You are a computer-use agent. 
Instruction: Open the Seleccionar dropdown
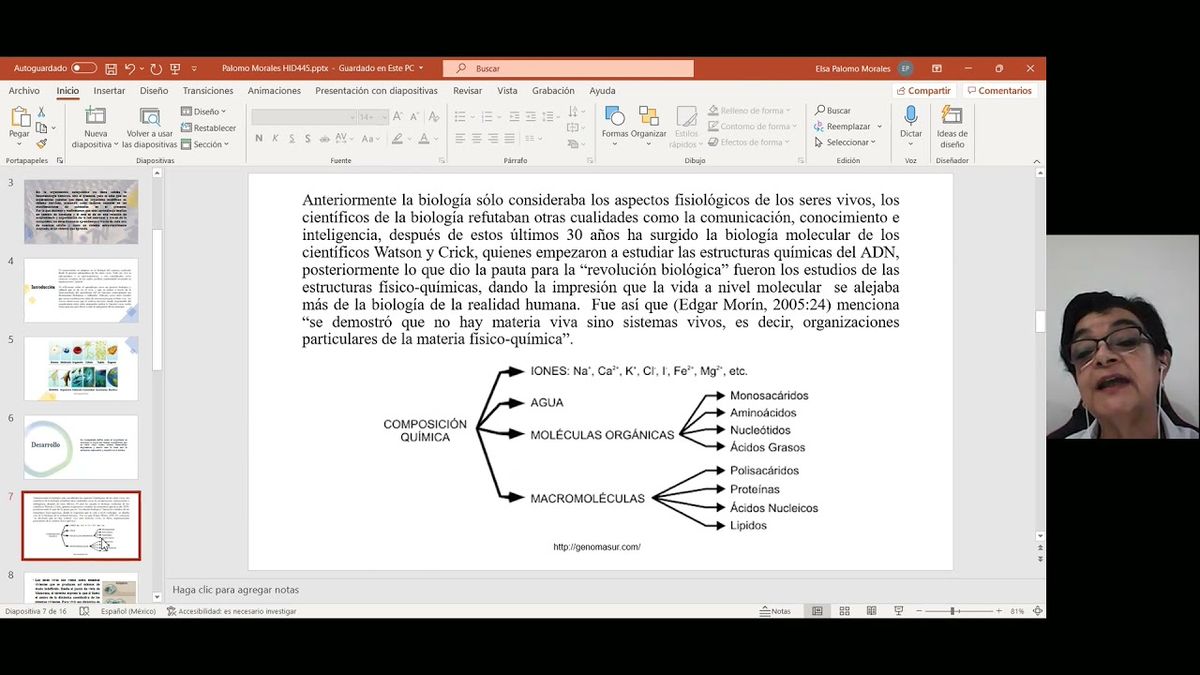click(845, 142)
